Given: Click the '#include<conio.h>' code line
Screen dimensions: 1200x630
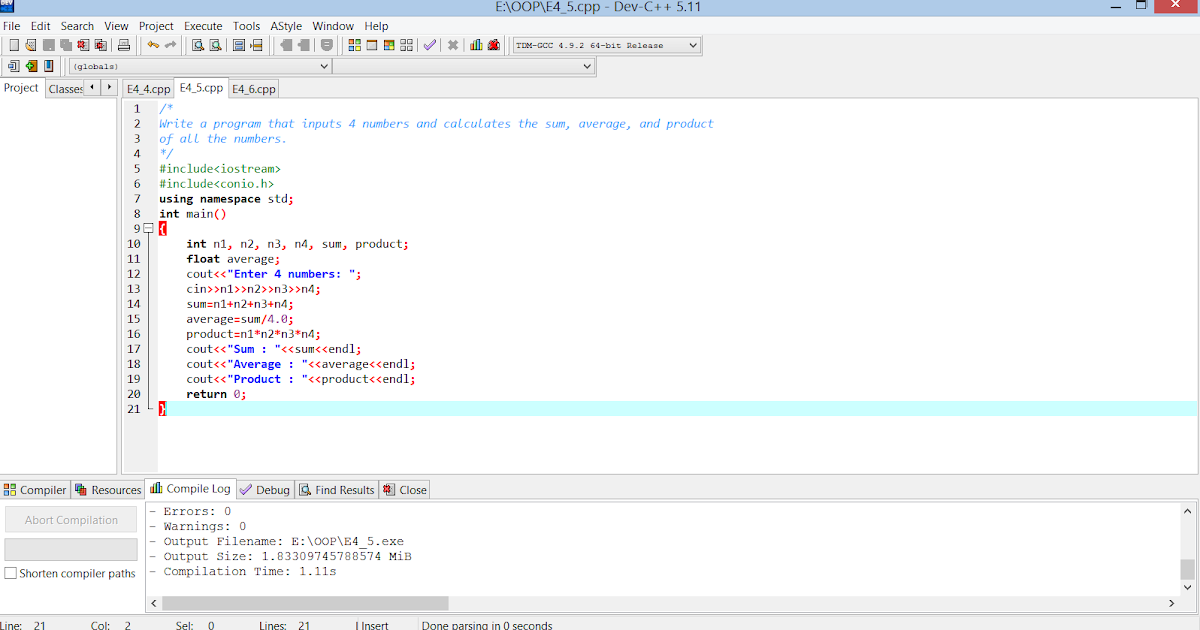Looking at the screenshot, I should click(x=216, y=184).
